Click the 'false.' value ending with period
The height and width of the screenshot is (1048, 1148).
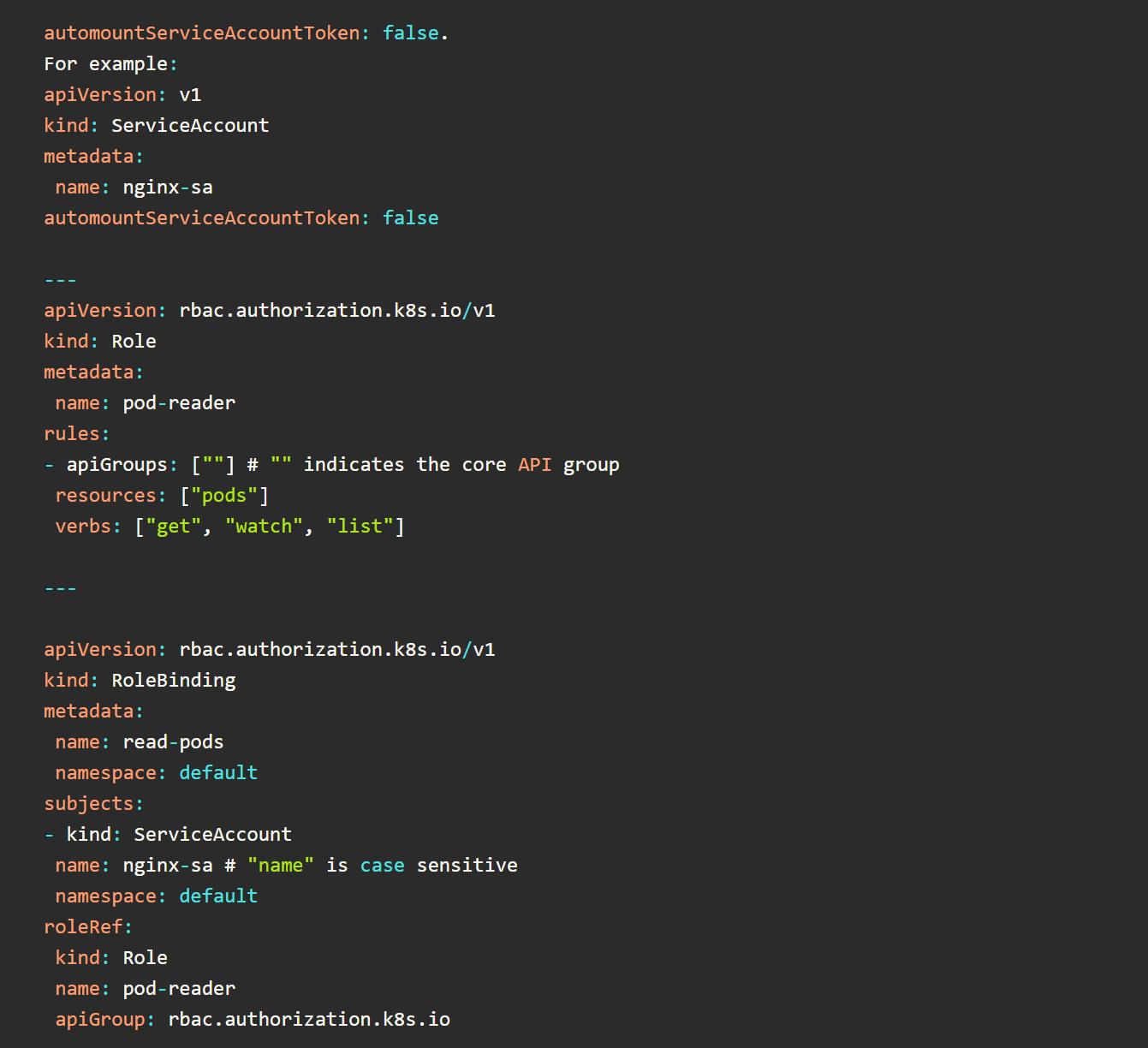click(x=414, y=33)
